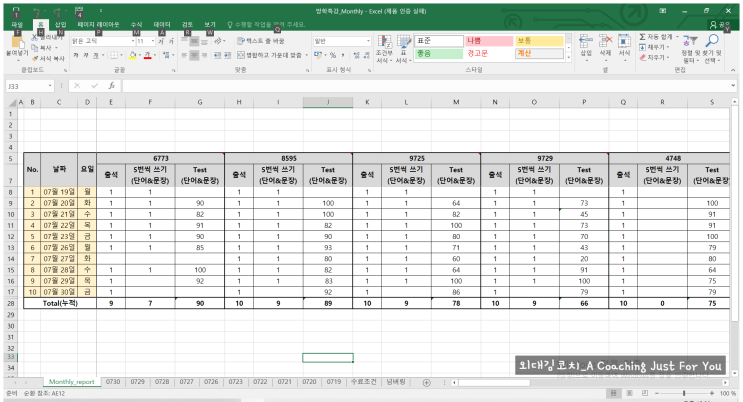Open the font name dropdown (맑은 고딕)
Viewport: 743px width, 402px height.
tap(133, 41)
